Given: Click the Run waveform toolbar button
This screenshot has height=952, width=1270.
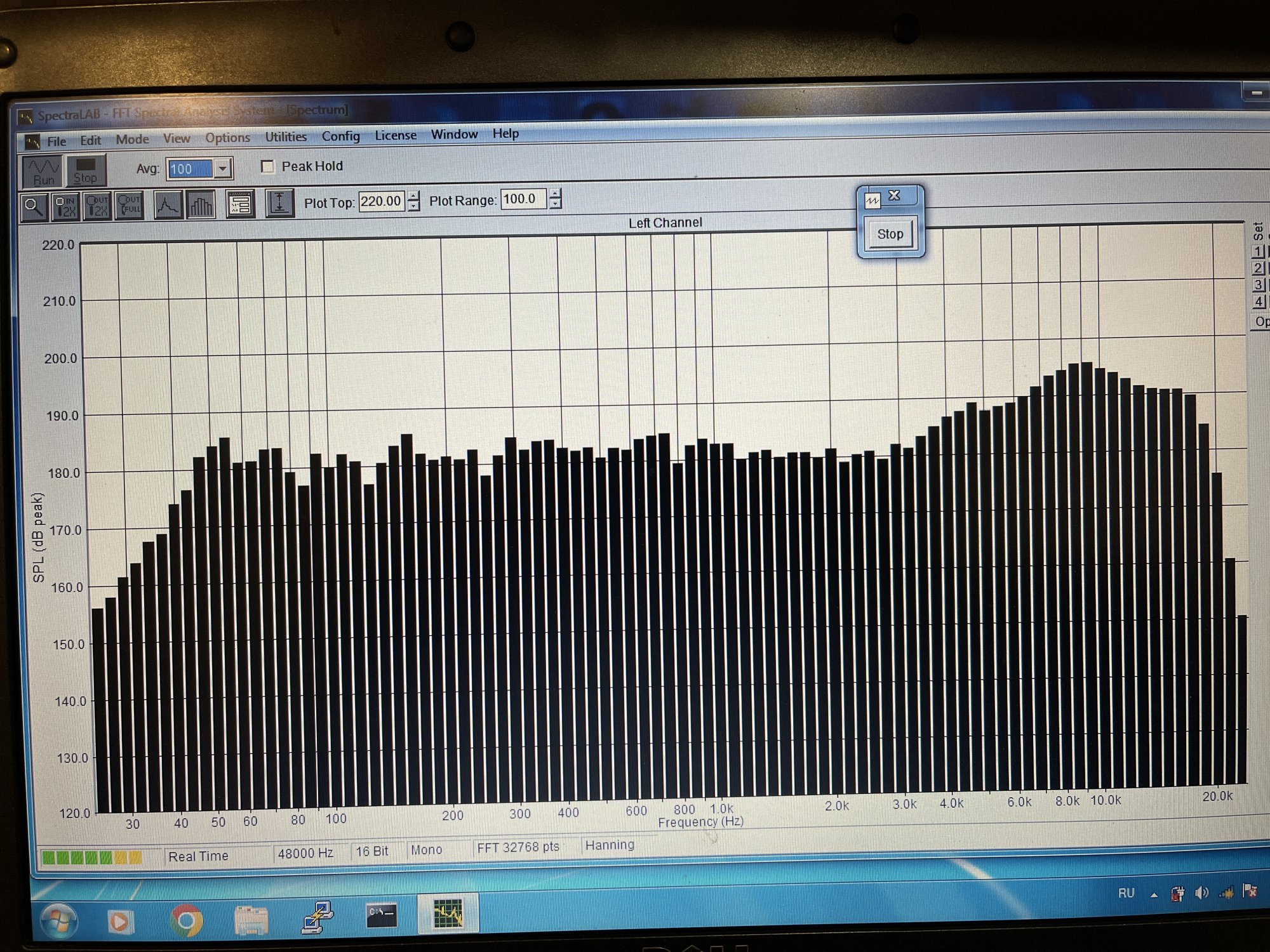Looking at the screenshot, I should (x=43, y=171).
